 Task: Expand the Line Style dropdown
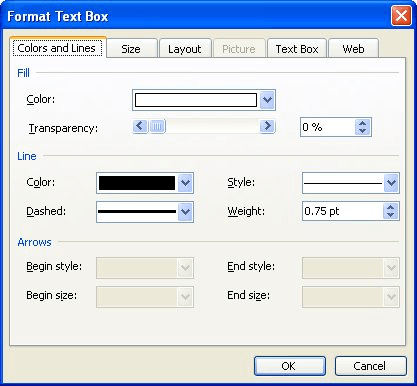391,183
